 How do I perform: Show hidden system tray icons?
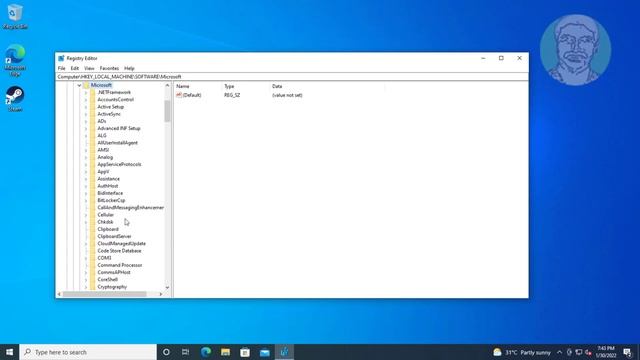coord(559,352)
